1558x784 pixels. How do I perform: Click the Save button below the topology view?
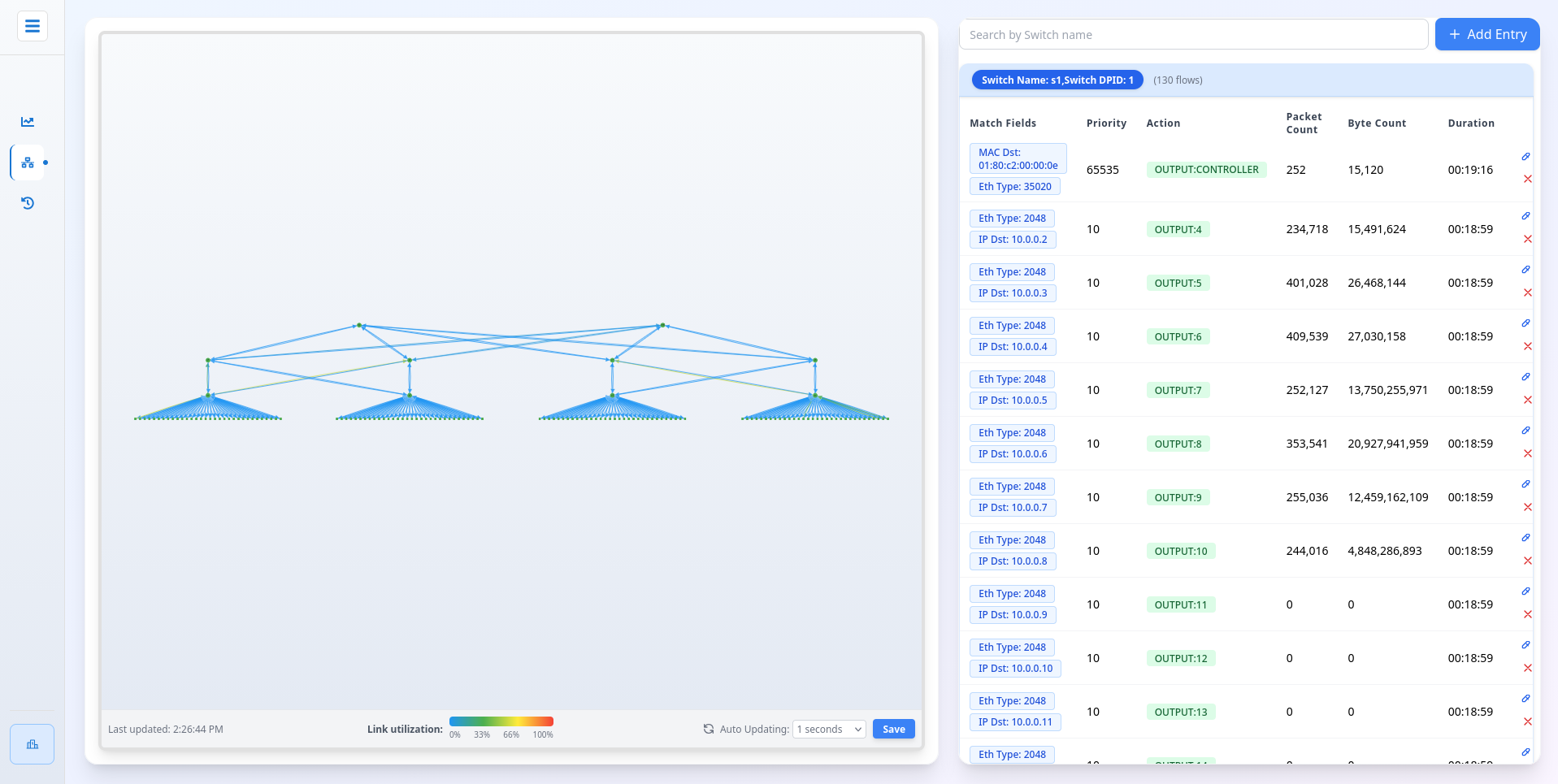click(892, 729)
